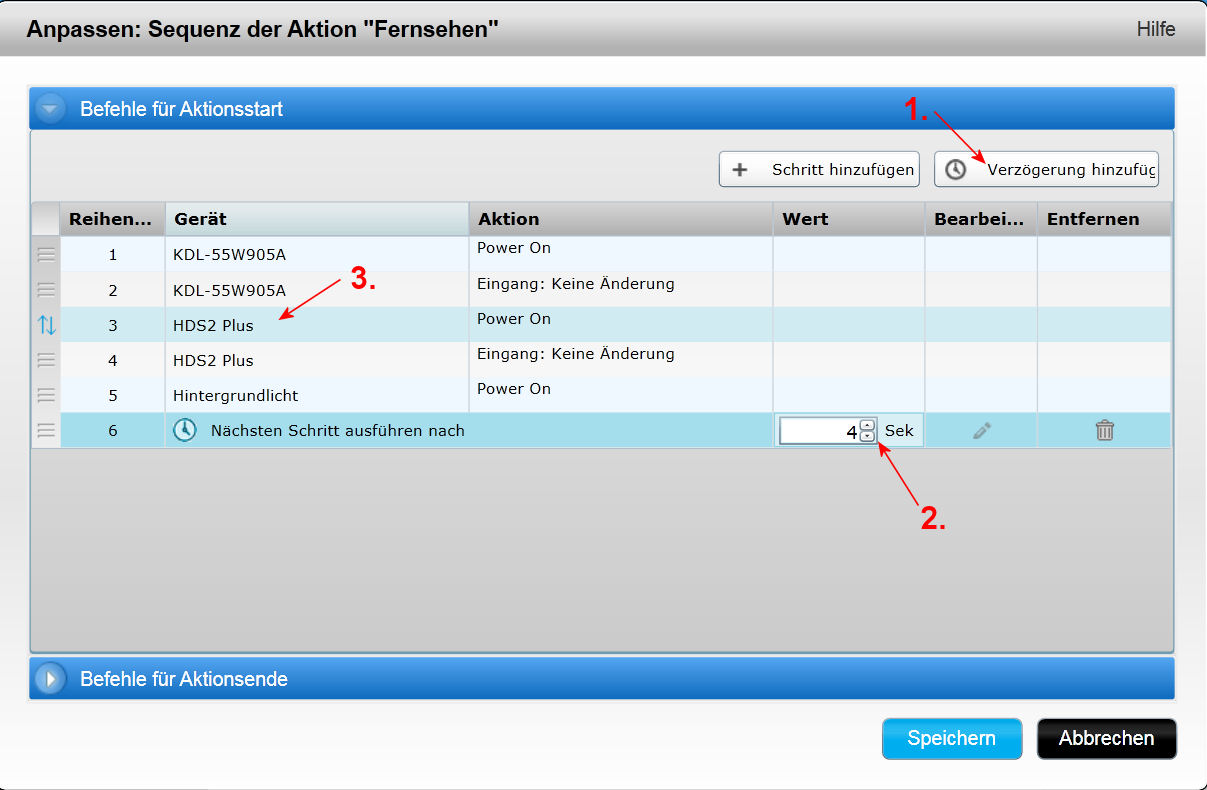Click the trash icon in row 6
The height and width of the screenshot is (790, 1207).
tap(1104, 431)
